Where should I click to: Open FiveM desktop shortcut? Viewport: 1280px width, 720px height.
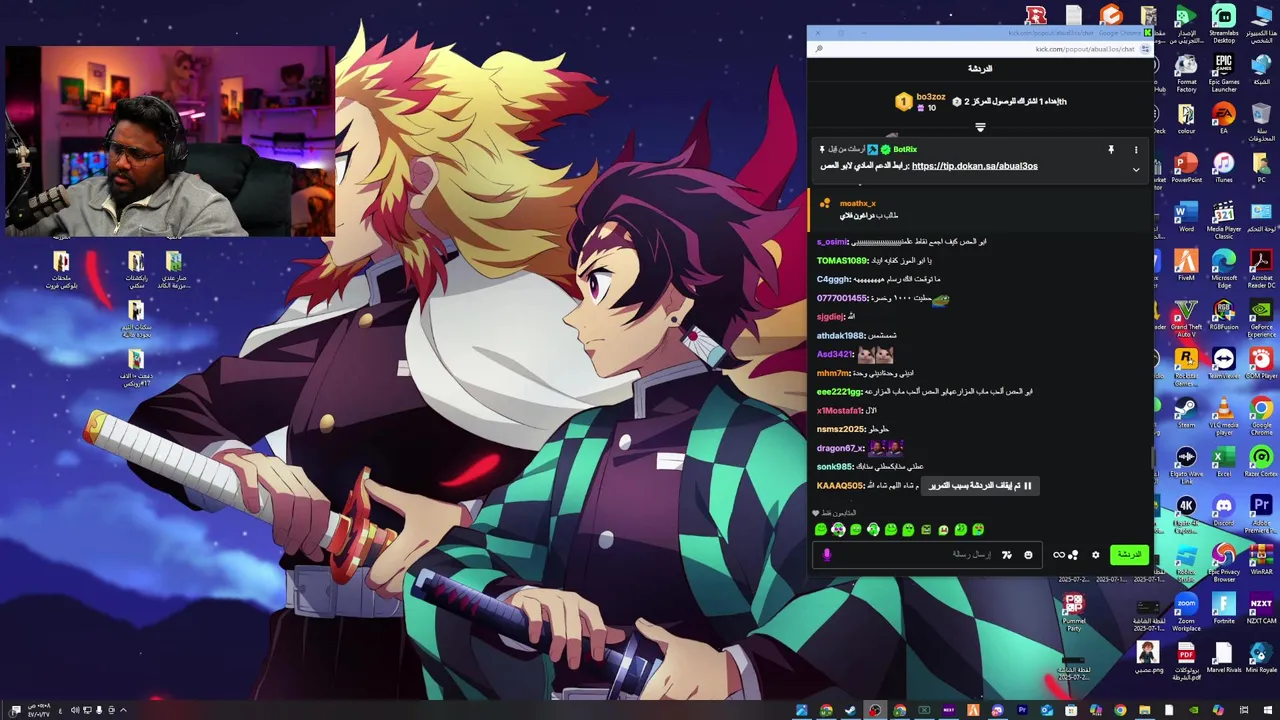click(x=1186, y=265)
